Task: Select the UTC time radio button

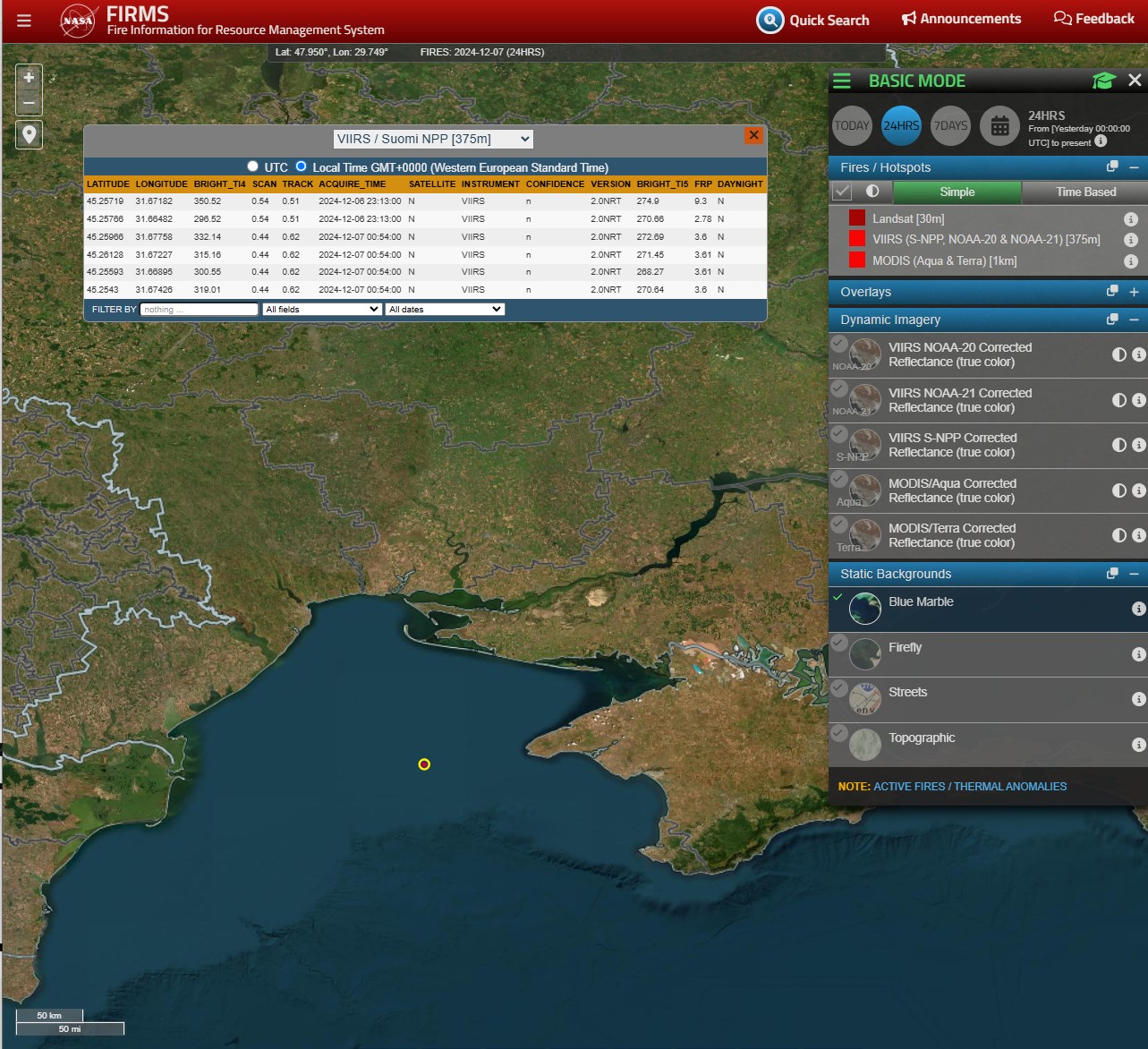Action: click(x=253, y=166)
